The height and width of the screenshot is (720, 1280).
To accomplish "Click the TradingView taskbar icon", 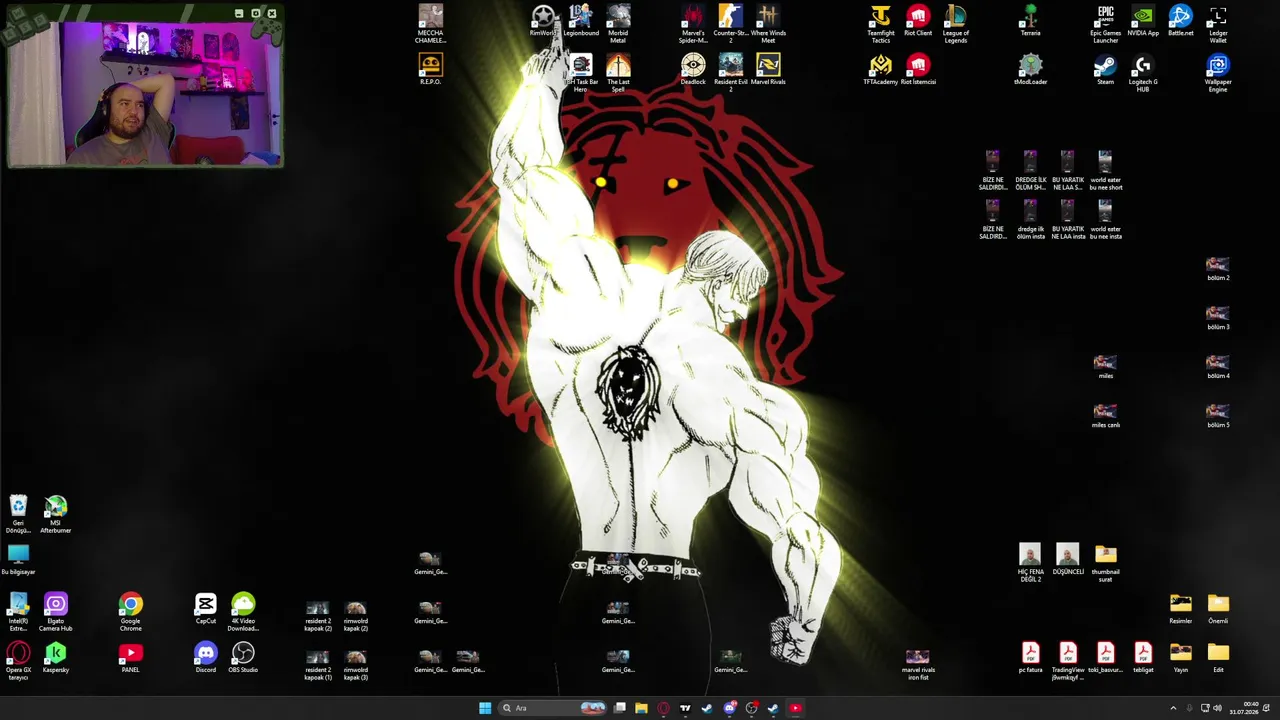I will point(685,708).
